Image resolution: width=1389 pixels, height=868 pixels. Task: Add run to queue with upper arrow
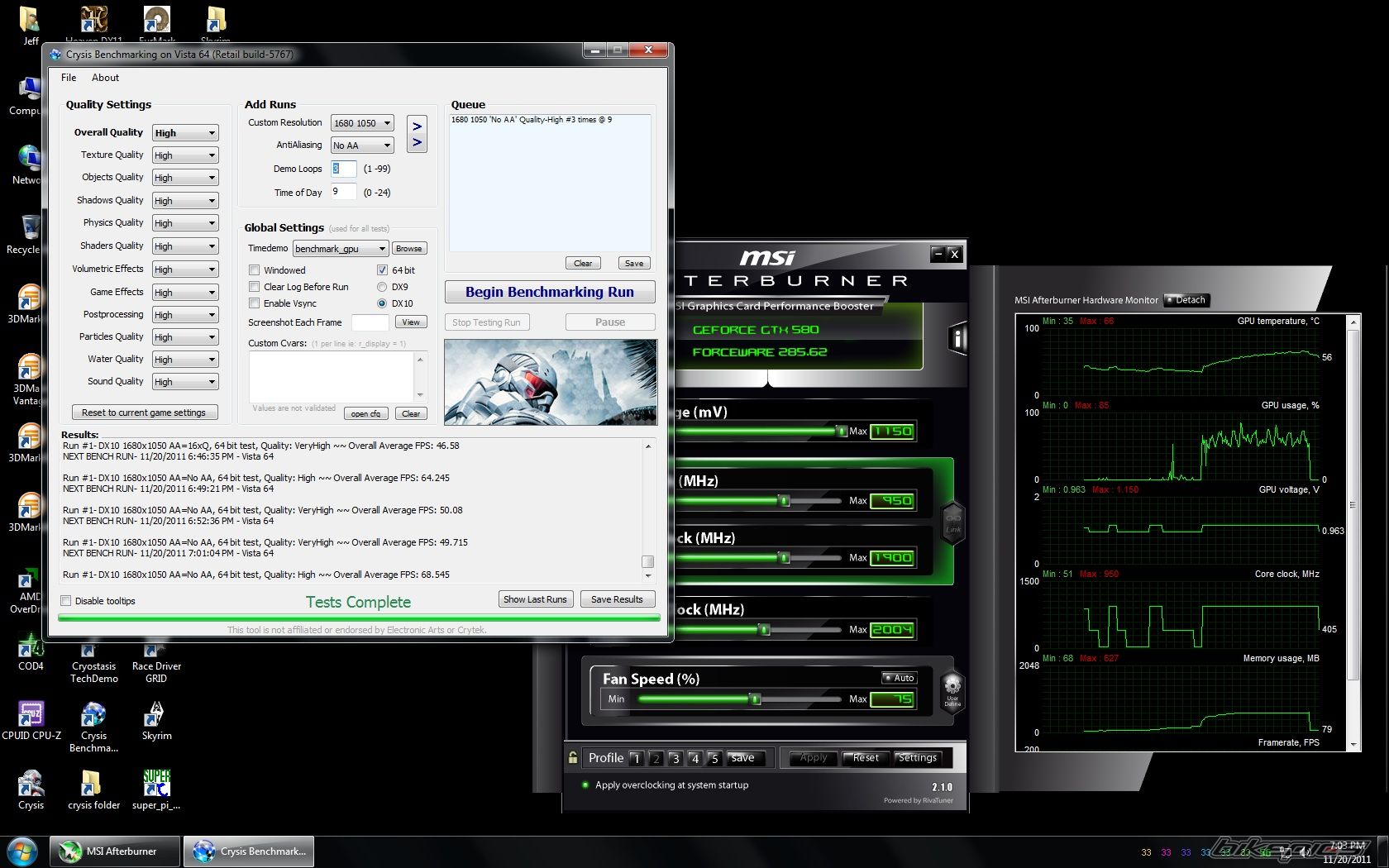coord(417,126)
